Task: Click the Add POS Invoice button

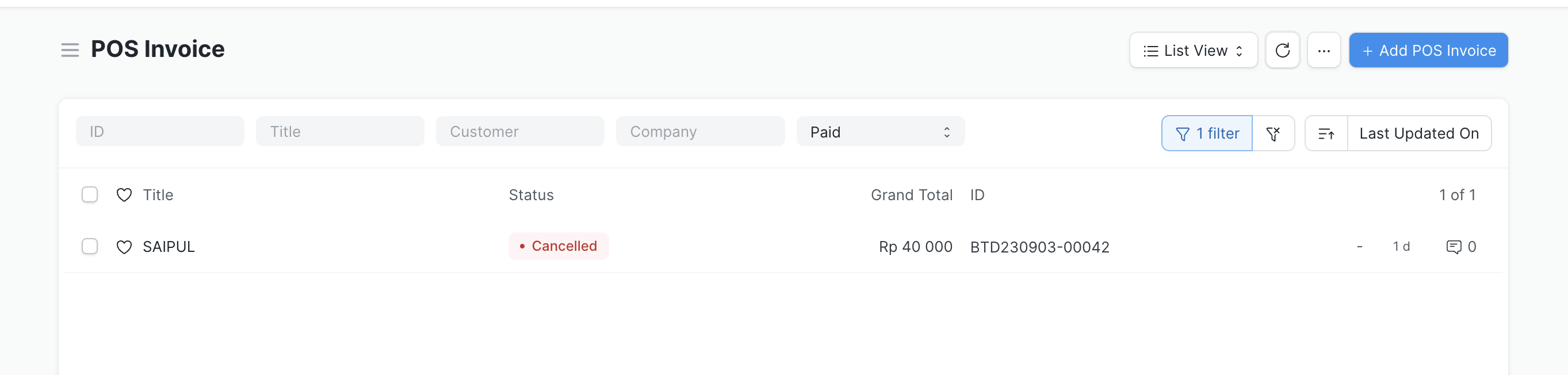Action: pyautogui.click(x=1428, y=51)
